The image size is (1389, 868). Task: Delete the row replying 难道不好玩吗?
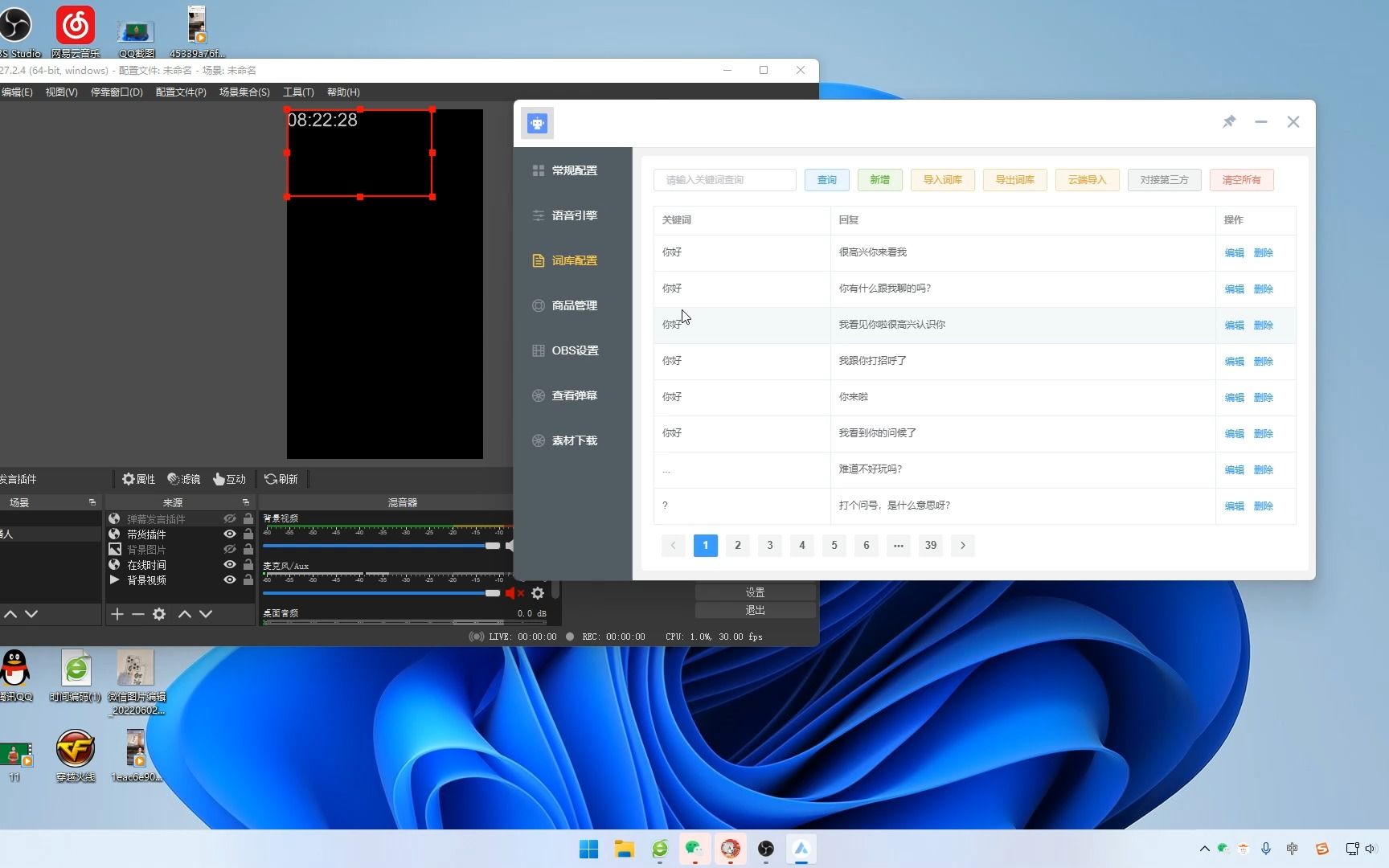(x=1263, y=469)
